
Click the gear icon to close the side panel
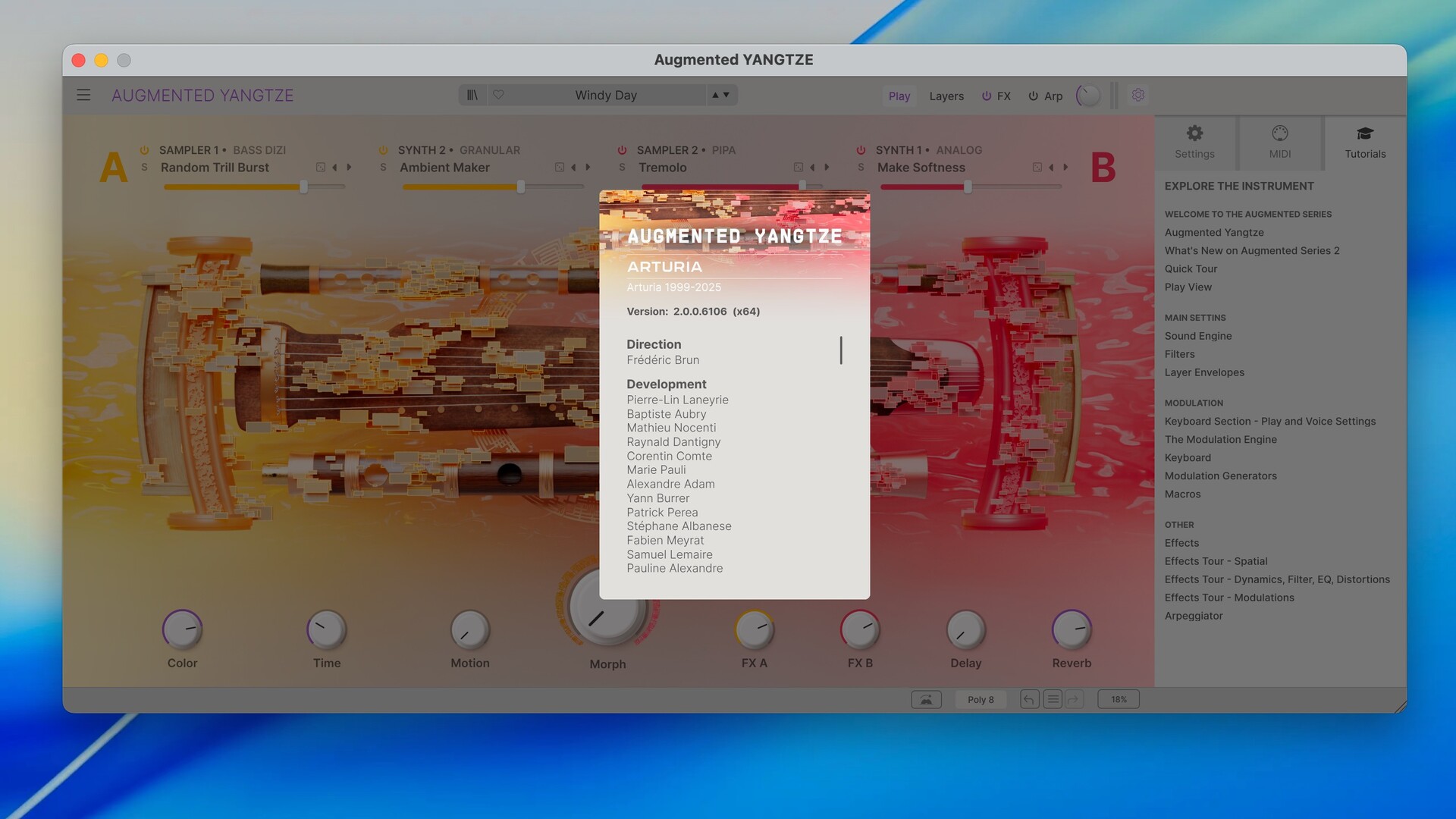(x=1138, y=95)
